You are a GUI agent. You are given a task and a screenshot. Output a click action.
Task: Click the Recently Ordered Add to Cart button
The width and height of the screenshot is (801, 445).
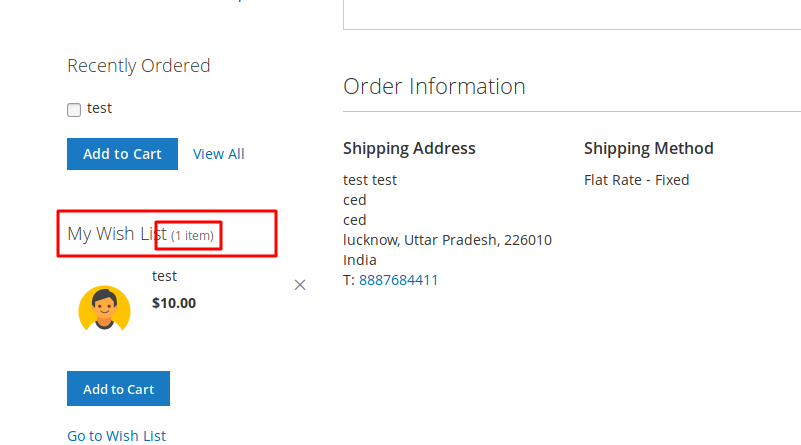tap(122, 154)
